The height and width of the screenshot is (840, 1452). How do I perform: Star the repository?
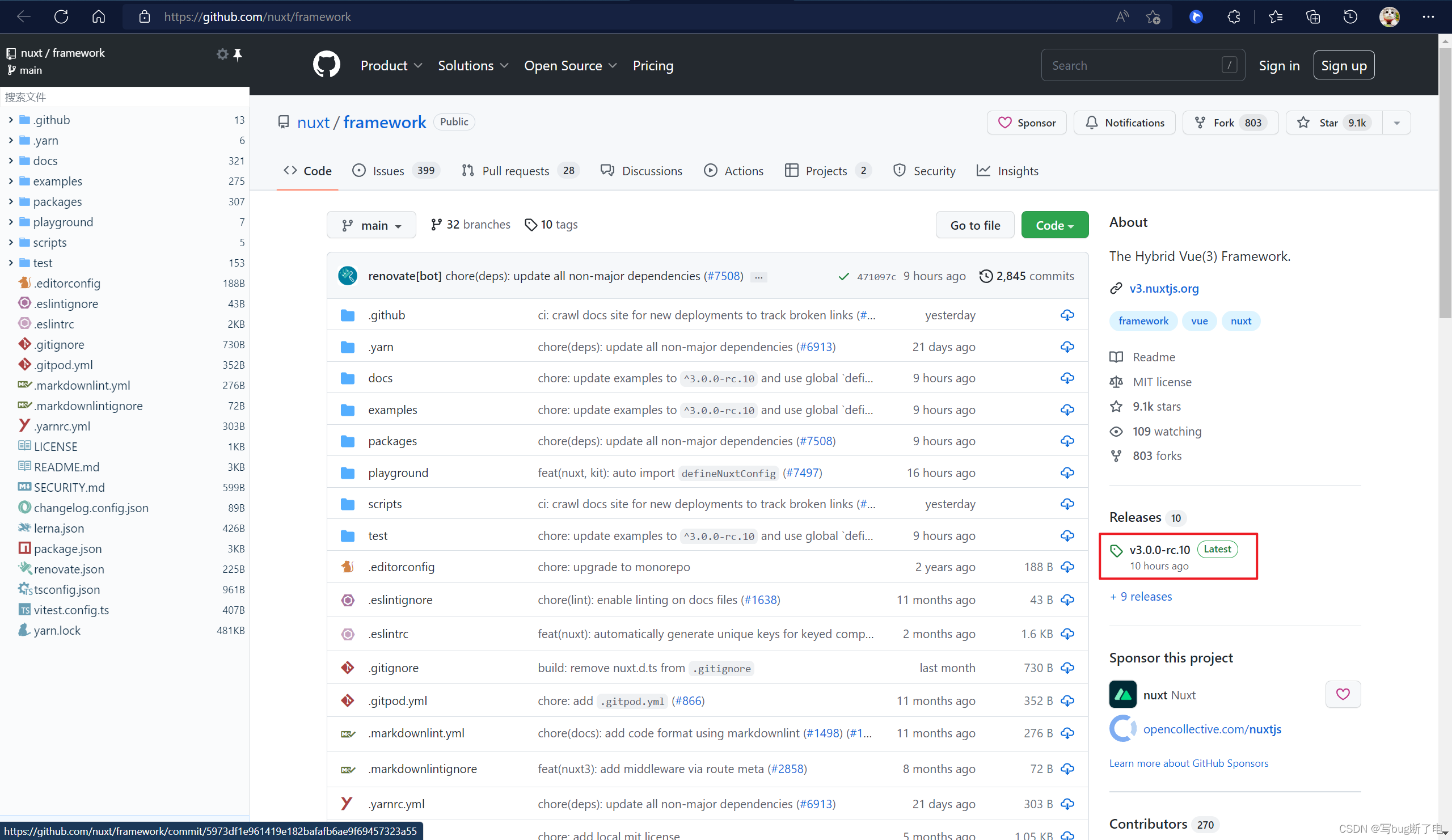coord(1334,123)
